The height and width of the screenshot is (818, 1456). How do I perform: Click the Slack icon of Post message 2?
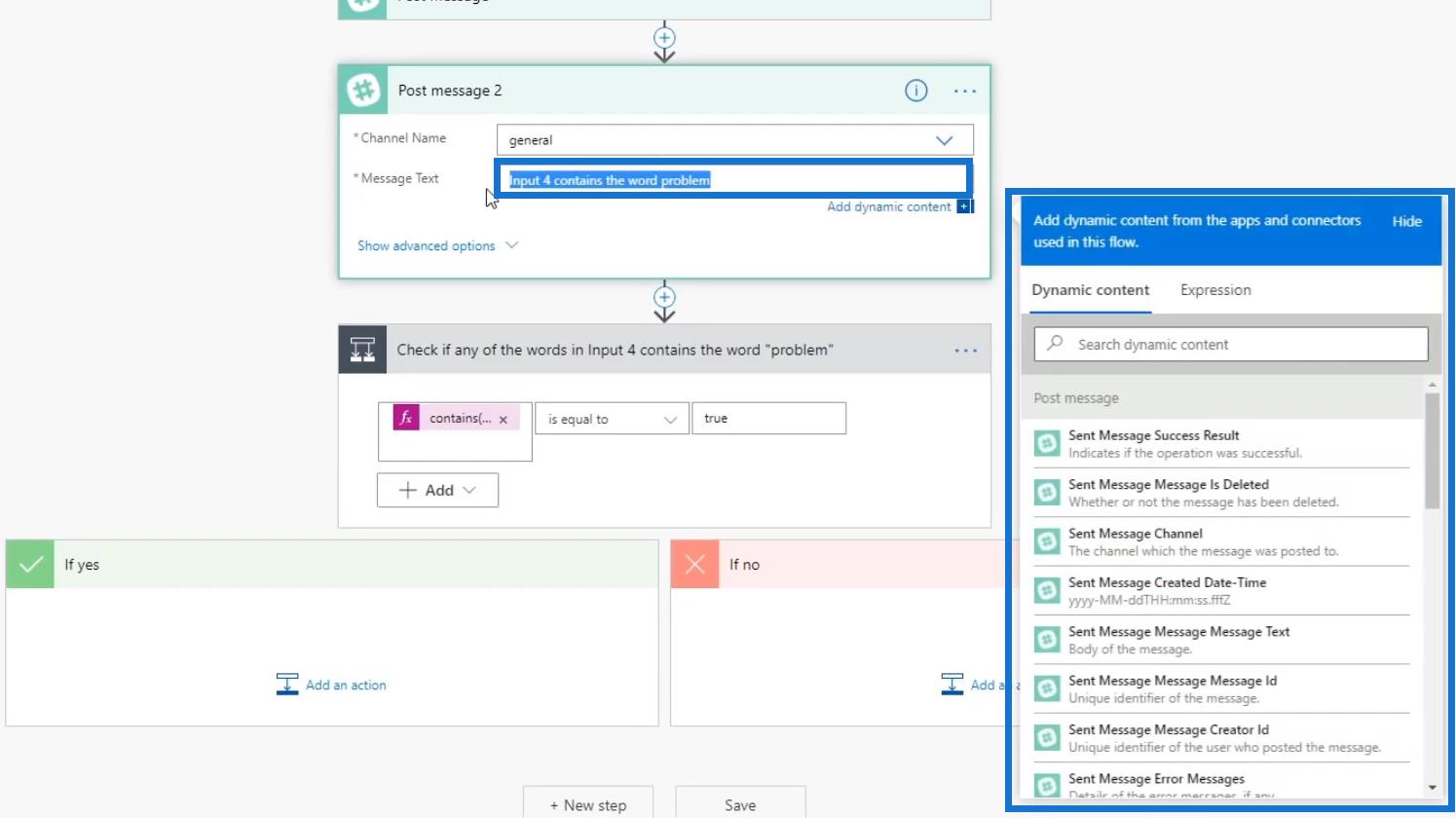click(x=363, y=91)
